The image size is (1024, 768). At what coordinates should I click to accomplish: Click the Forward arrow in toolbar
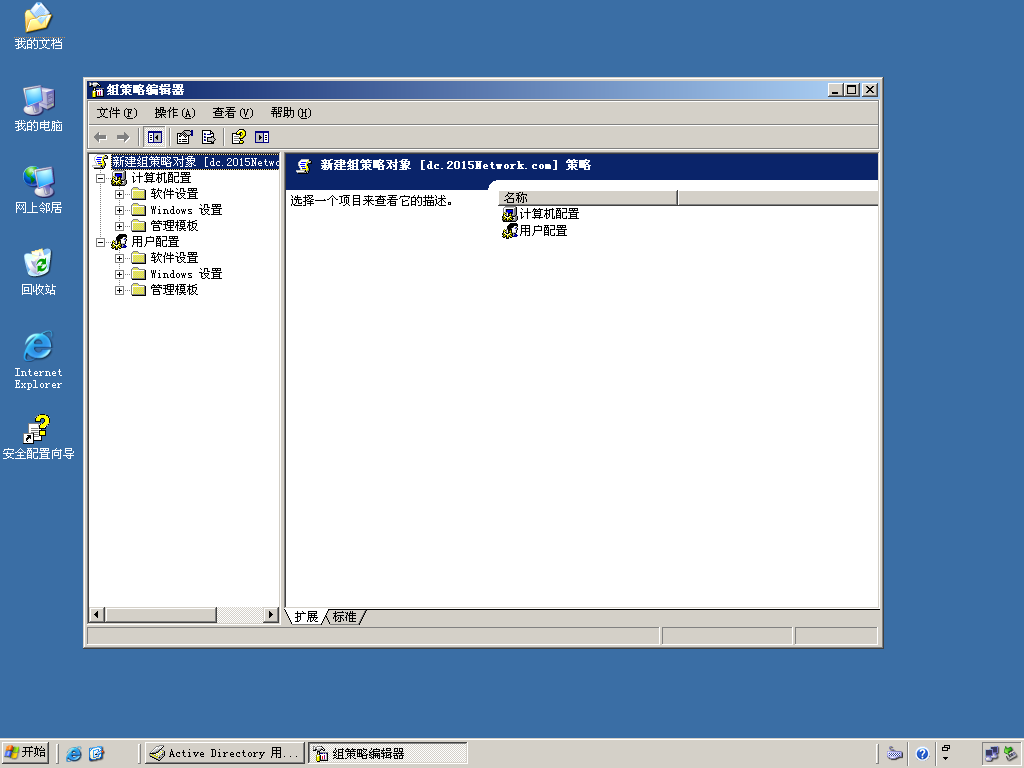click(123, 137)
